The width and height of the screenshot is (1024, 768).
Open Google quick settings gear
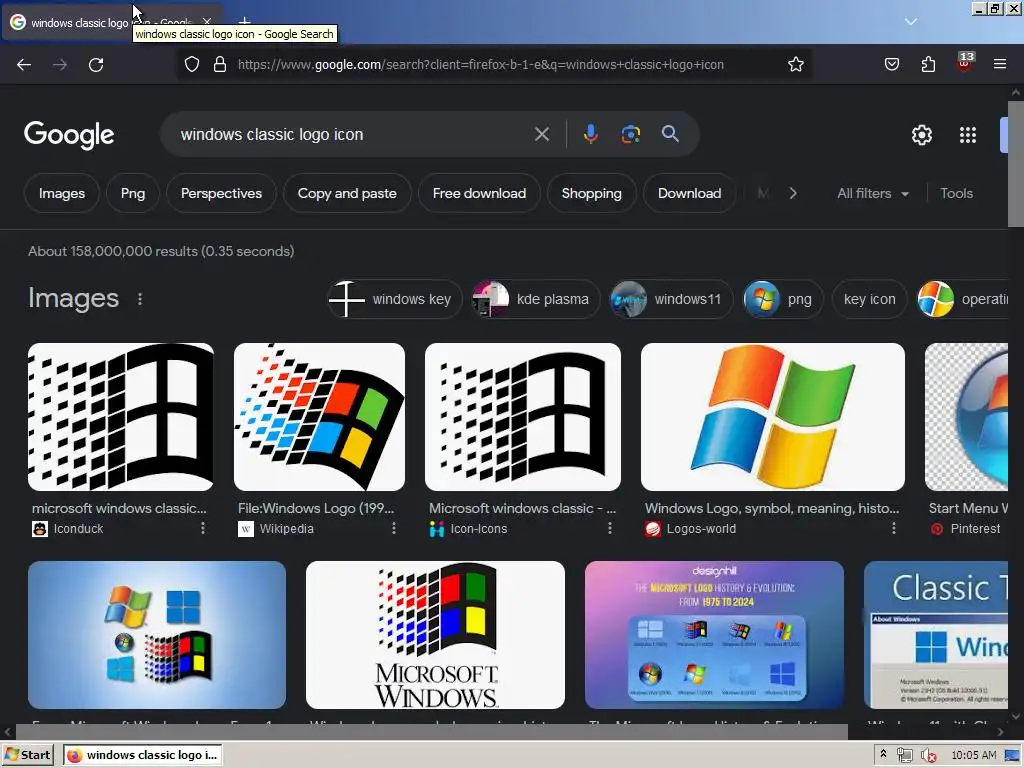pyautogui.click(x=921, y=135)
